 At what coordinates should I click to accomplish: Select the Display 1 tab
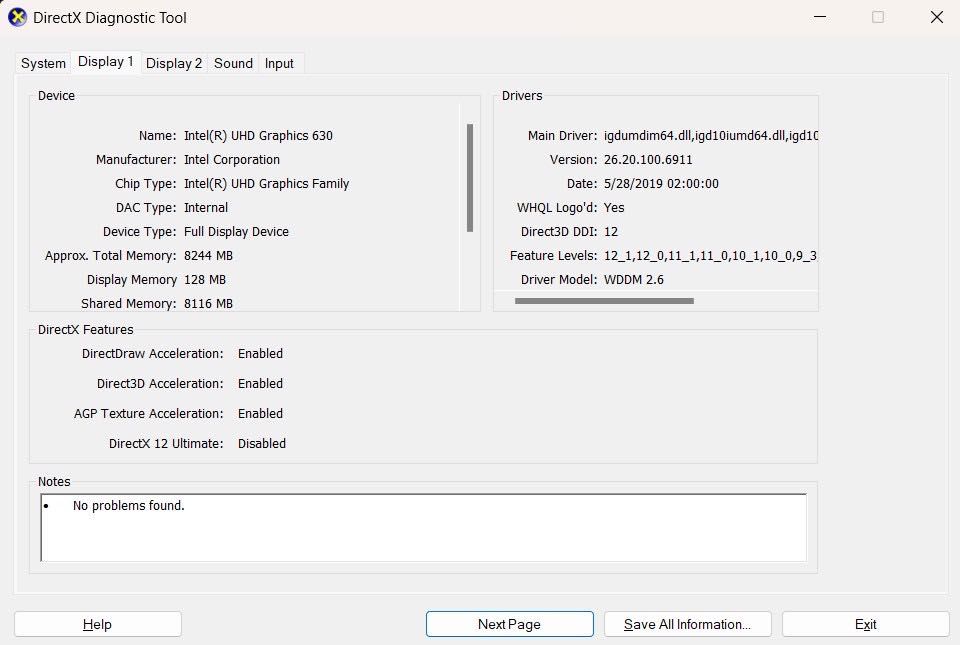105,62
